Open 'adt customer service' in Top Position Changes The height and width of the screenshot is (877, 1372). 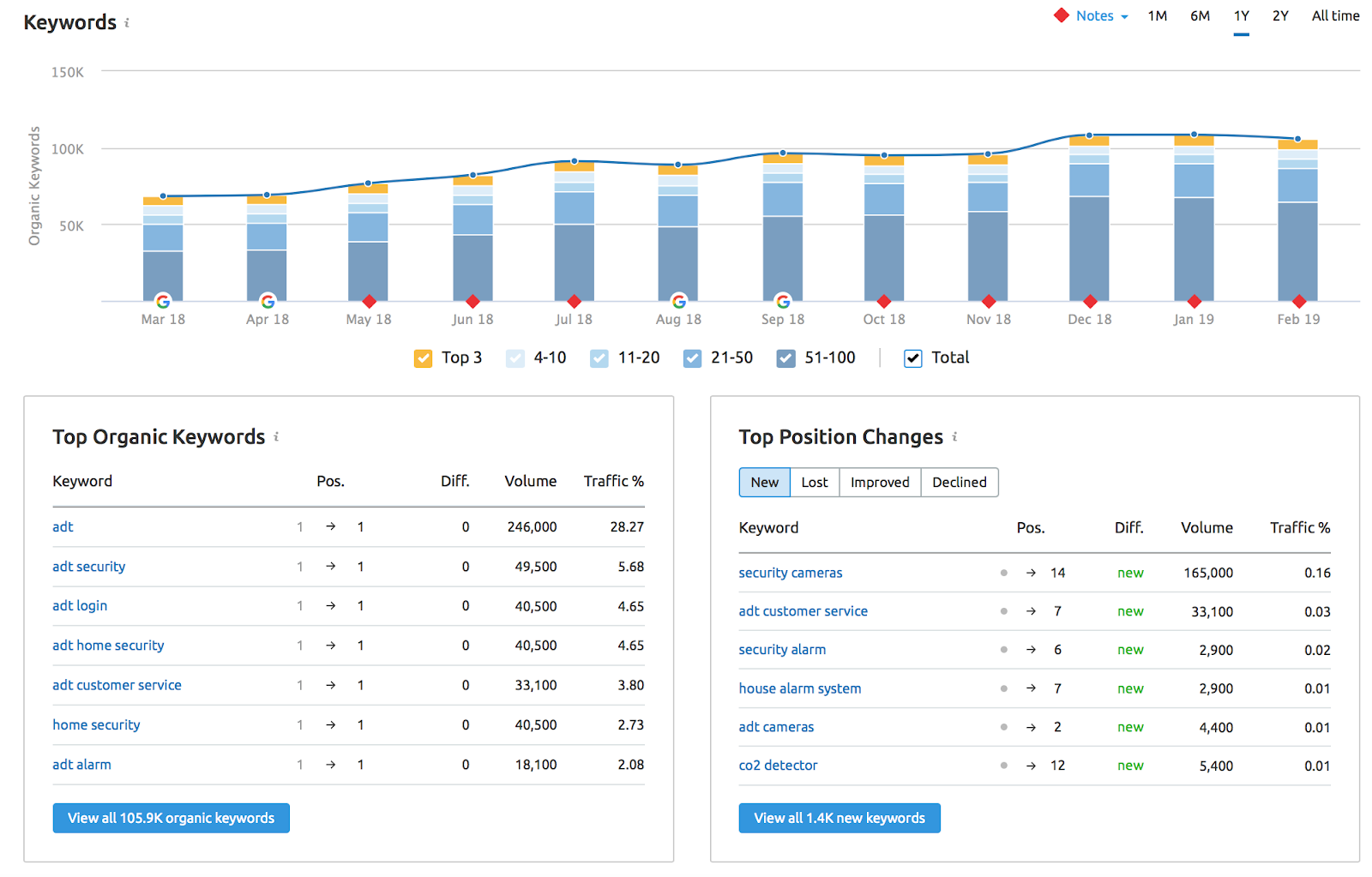(803, 611)
